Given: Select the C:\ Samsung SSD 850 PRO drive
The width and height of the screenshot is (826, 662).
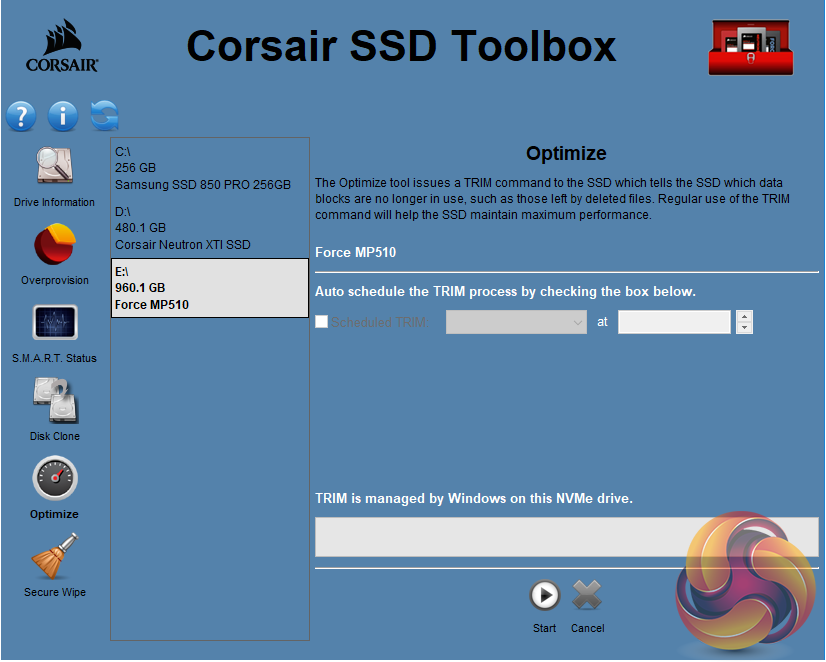Looking at the screenshot, I should [209, 168].
